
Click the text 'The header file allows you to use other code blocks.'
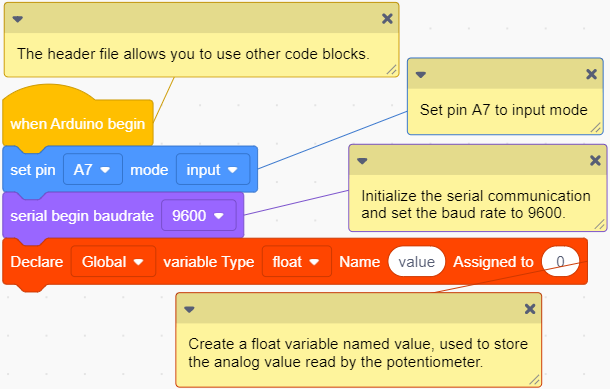(193, 54)
